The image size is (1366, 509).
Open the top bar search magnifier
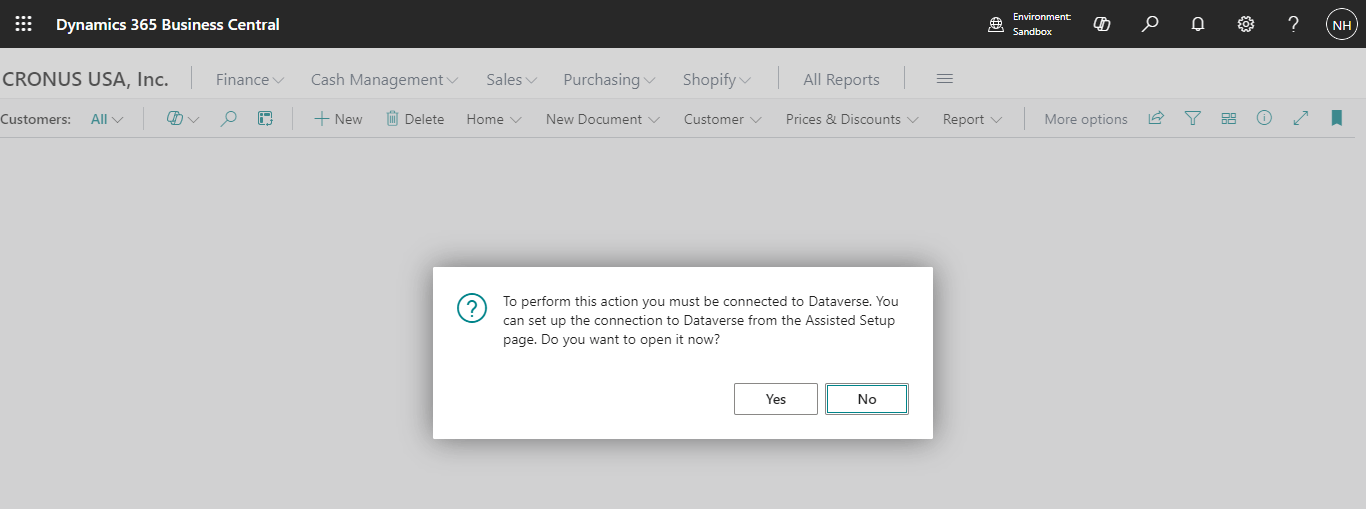click(1150, 24)
